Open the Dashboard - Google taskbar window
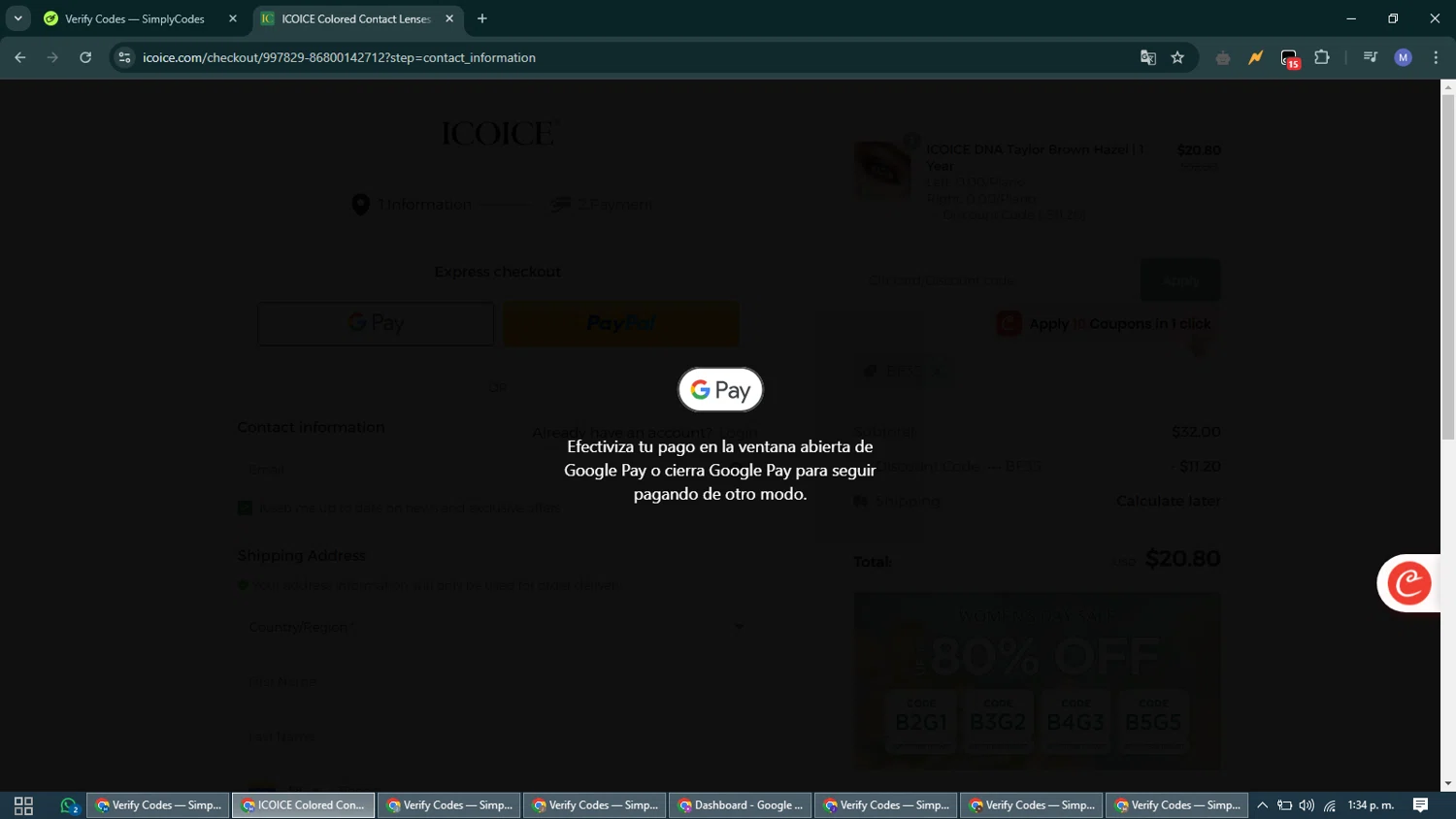 click(741, 805)
